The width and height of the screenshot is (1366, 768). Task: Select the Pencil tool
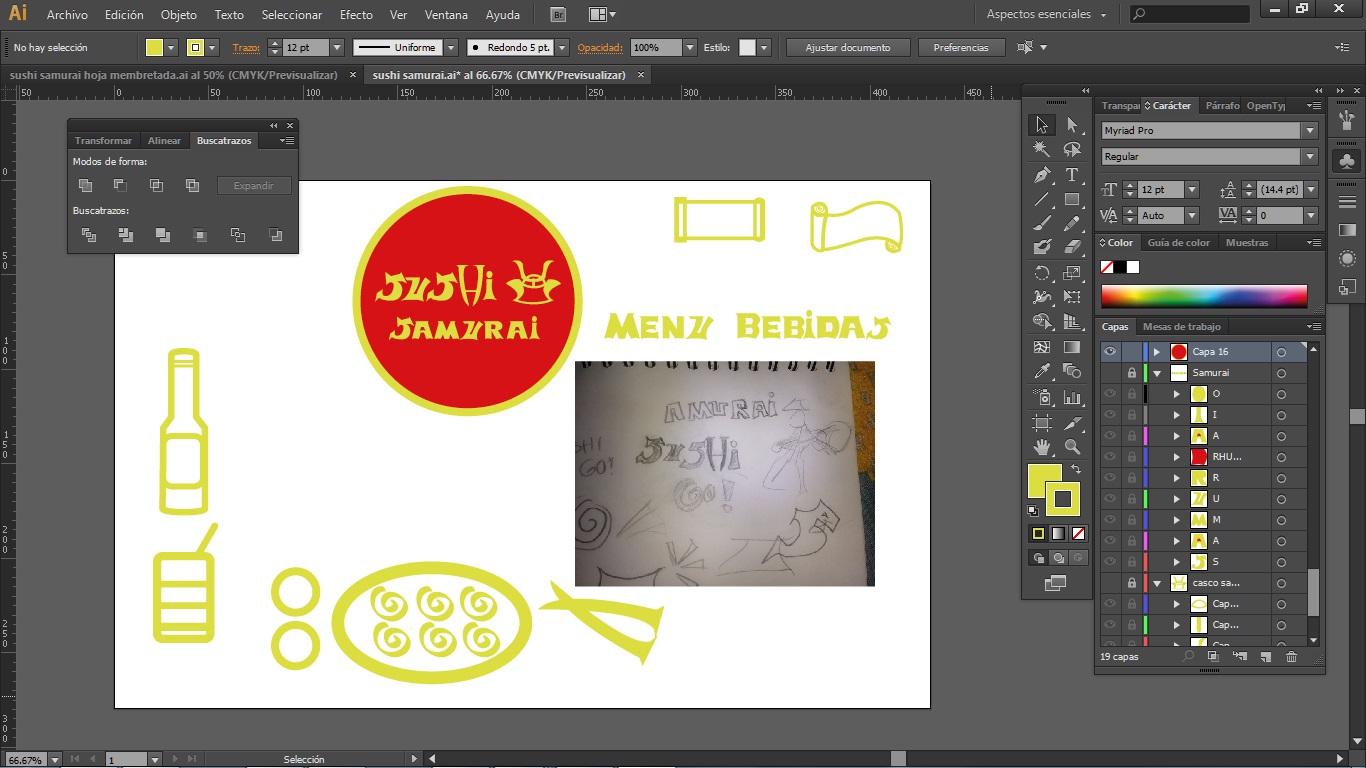pyautogui.click(x=1072, y=222)
